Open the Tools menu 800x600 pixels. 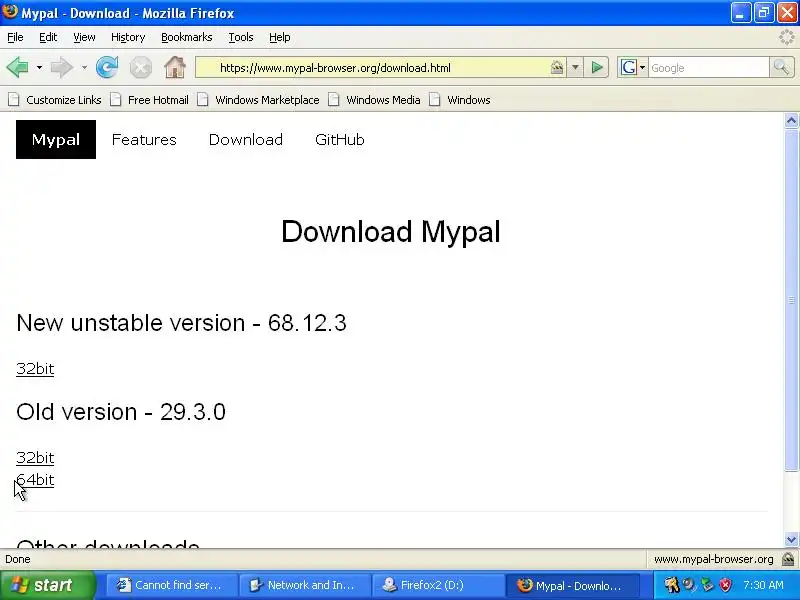(241, 37)
